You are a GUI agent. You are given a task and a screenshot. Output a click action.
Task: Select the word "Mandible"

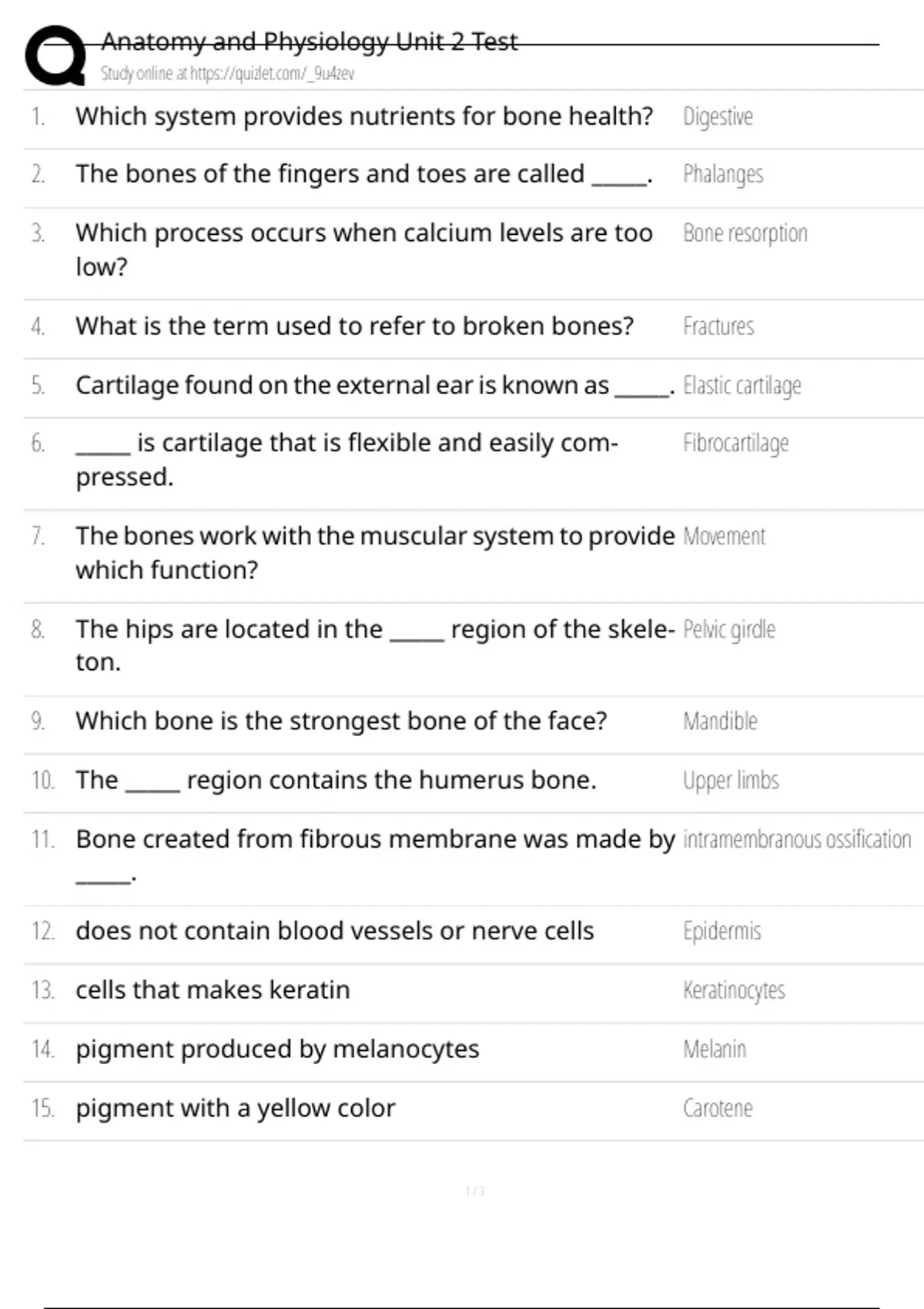720,721
